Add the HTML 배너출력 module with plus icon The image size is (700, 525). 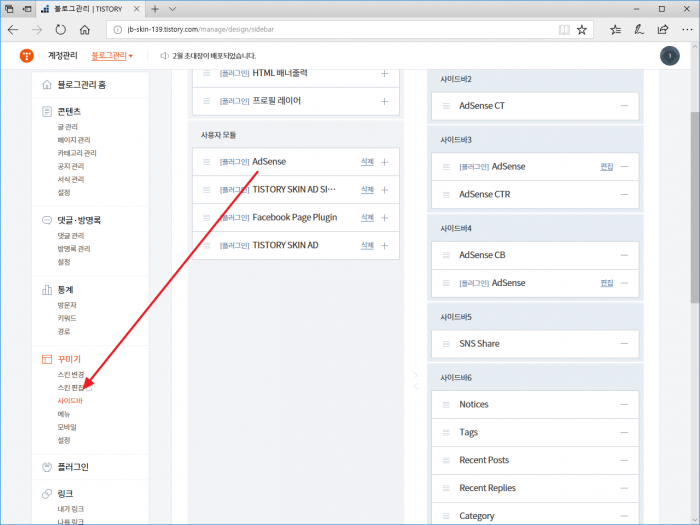384,74
